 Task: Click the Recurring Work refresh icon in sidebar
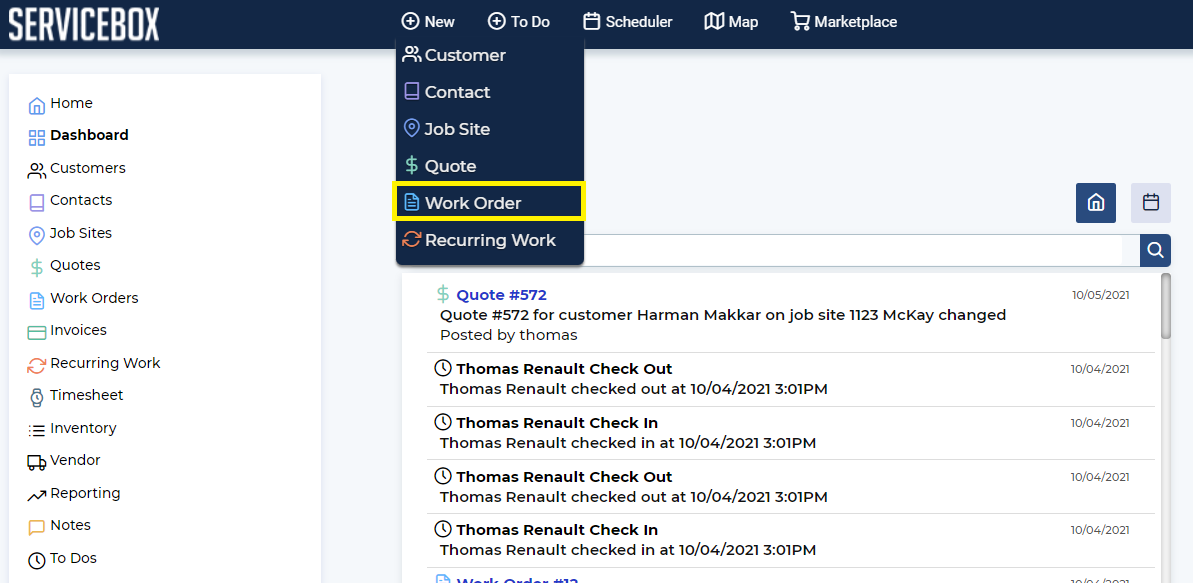point(37,365)
